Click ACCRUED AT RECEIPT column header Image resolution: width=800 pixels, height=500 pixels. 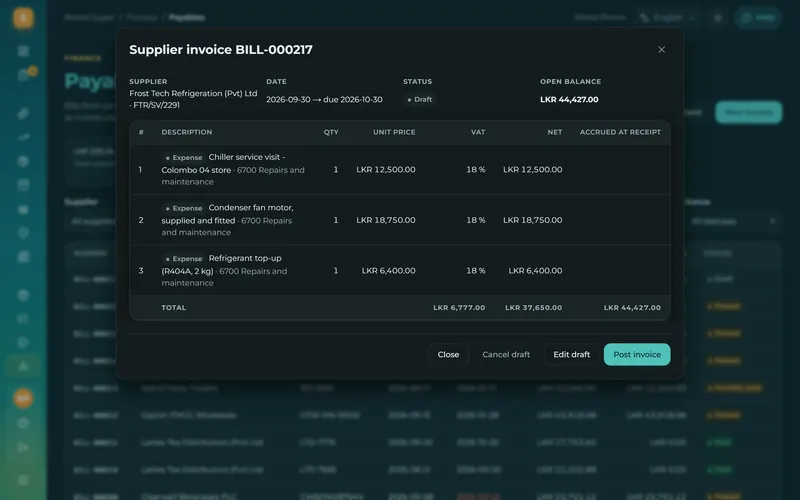620,132
